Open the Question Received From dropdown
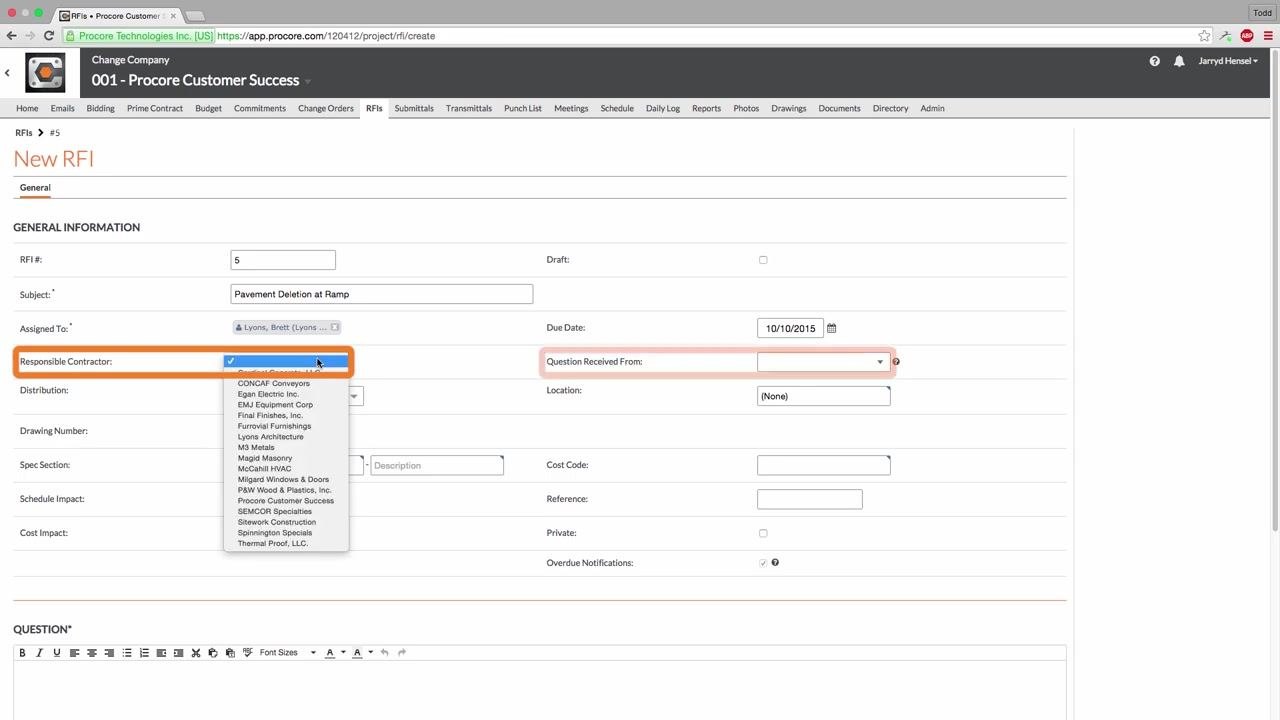This screenshot has width=1280, height=720. 823,362
